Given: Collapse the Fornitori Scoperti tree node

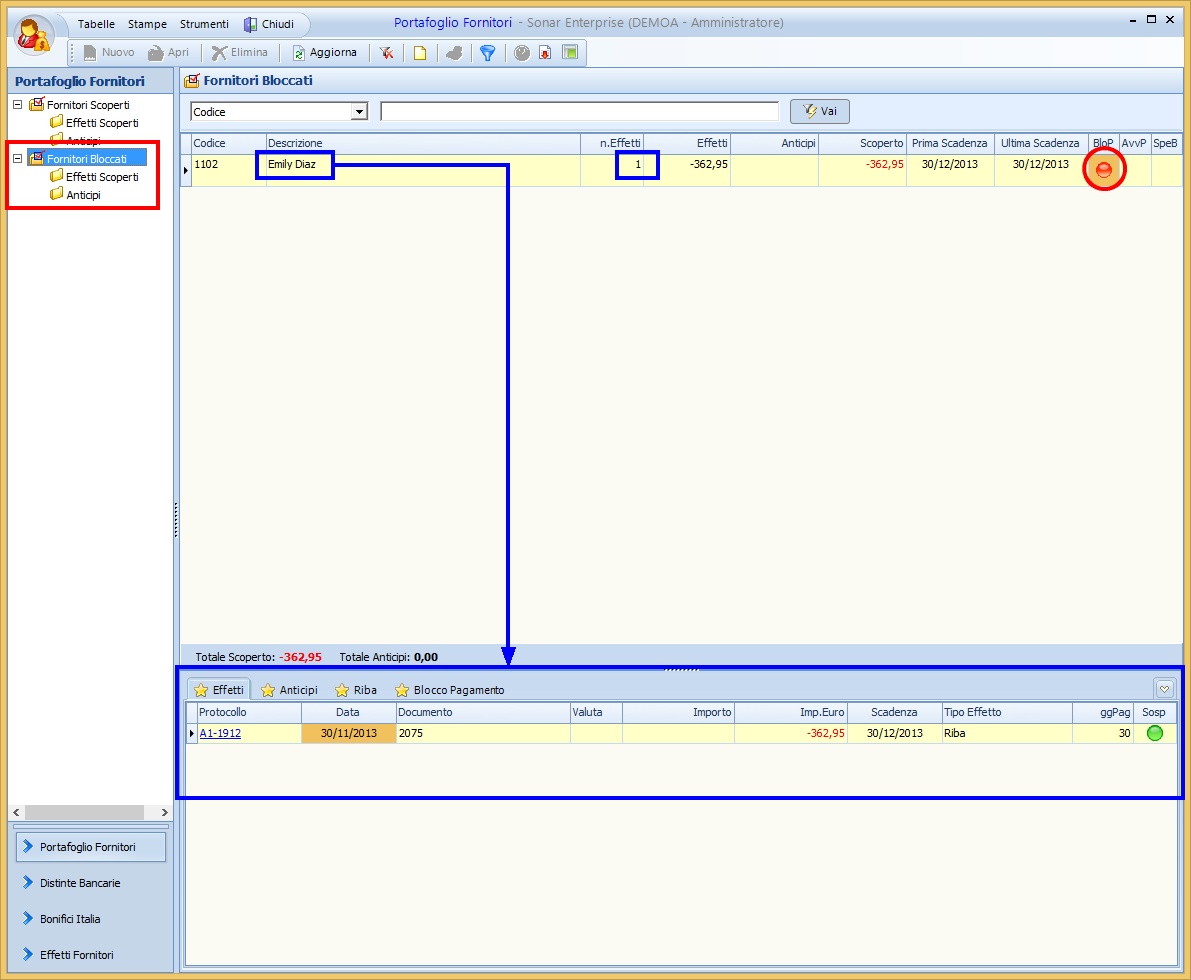Looking at the screenshot, I should tap(17, 104).
